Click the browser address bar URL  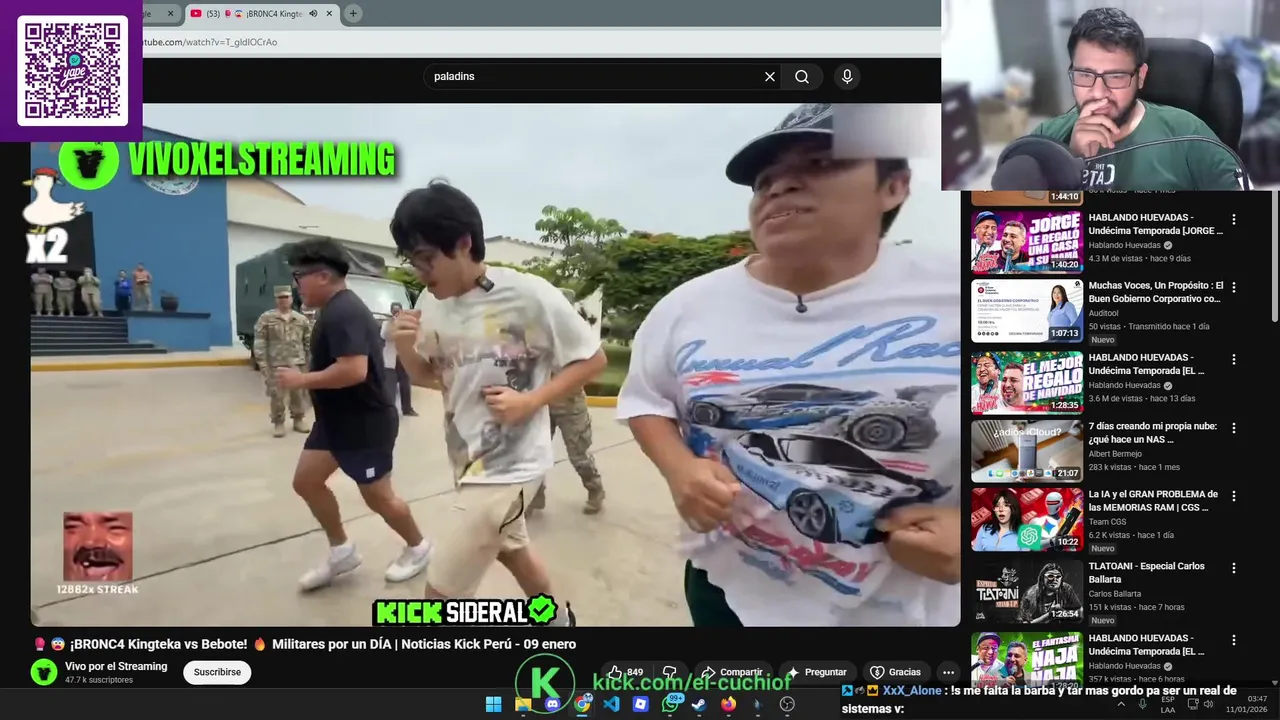point(210,42)
